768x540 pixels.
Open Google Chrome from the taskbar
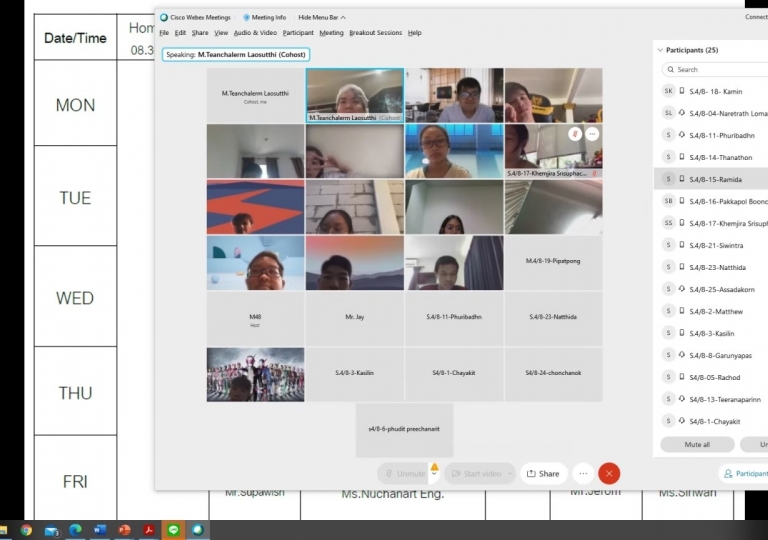point(26,530)
